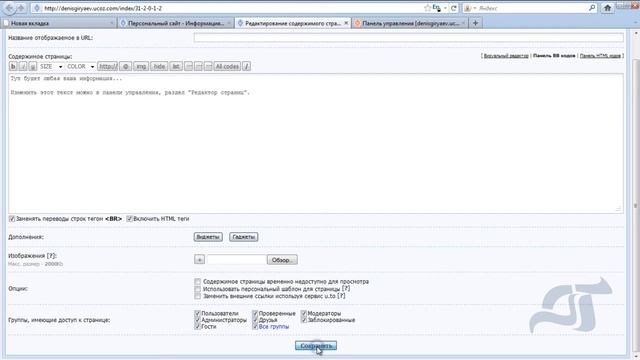Screen dimensions: 640x360
Task: Toggle bold BB-code button
Action: (13, 66)
